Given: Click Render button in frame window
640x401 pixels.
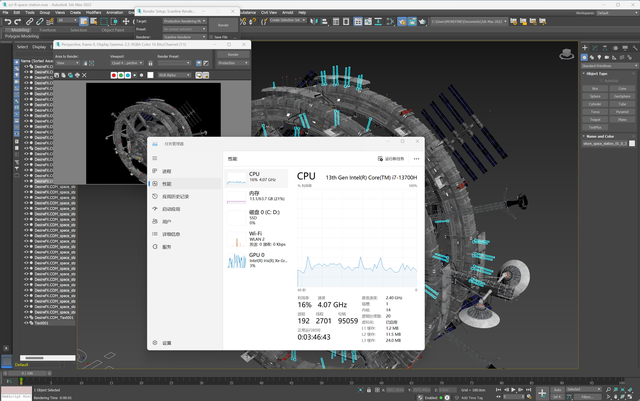Looking at the screenshot, I should [x=233, y=55].
